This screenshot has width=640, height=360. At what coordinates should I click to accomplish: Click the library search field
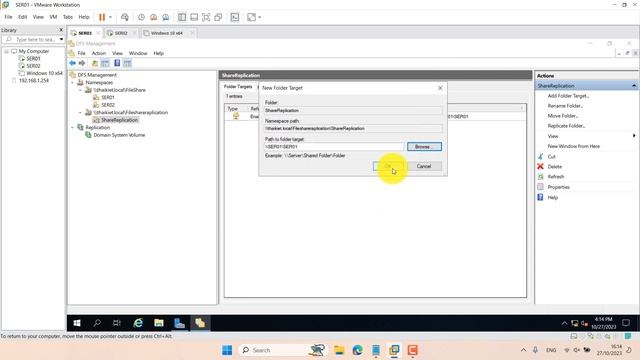click(x=32, y=40)
